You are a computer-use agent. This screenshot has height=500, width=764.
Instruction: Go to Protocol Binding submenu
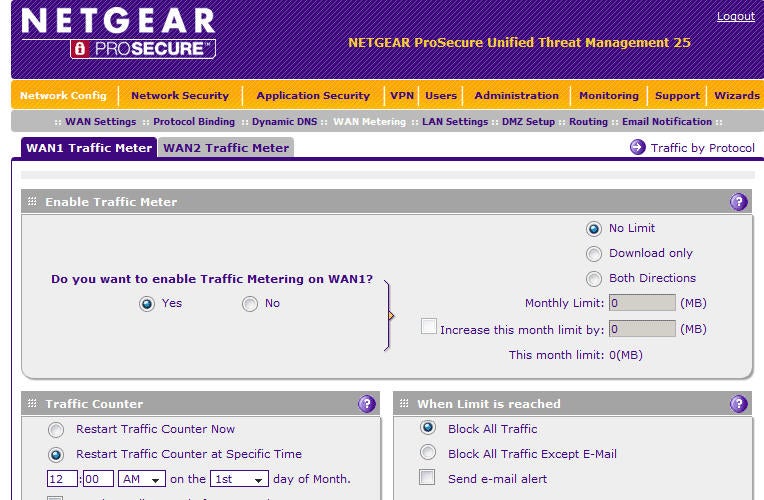pyautogui.click(x=194, y=122)
